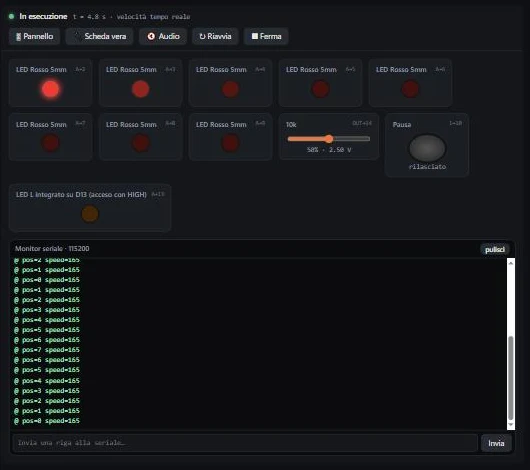Screen dimensions: 530x470
Task: Click the Pannello button icon
Action: click(x=19, y=37)
